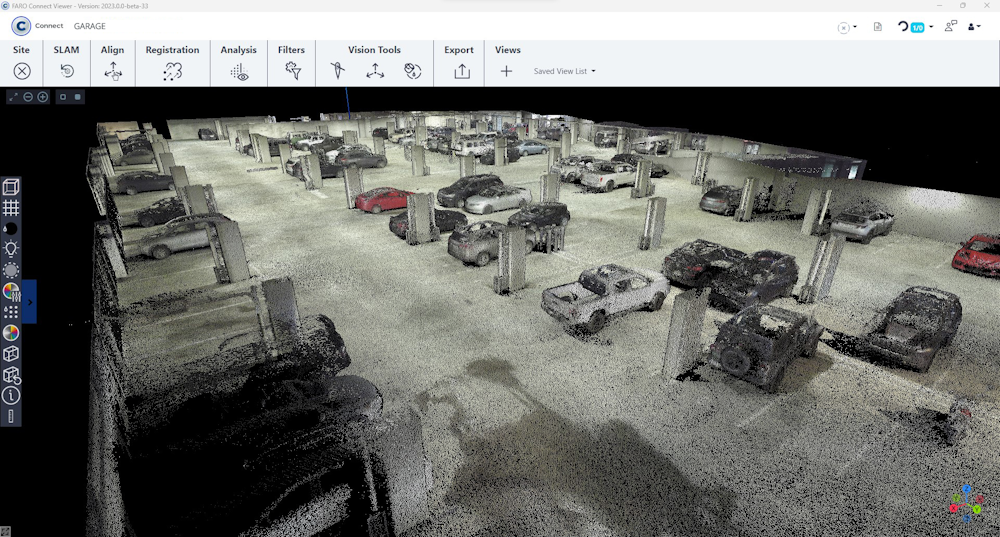Open the Align tool

pos(113,71)
